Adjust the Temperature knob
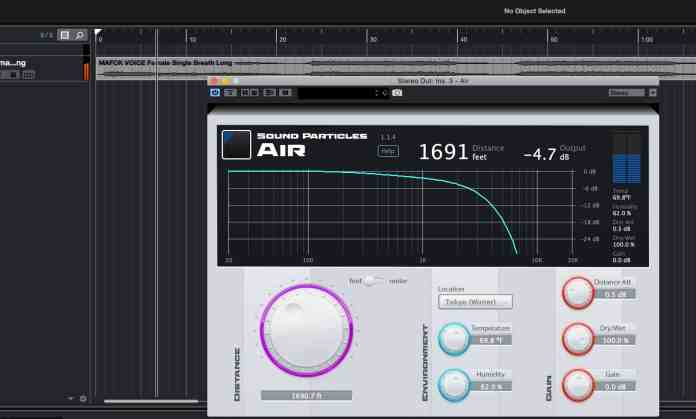 (x=454, y=339)
